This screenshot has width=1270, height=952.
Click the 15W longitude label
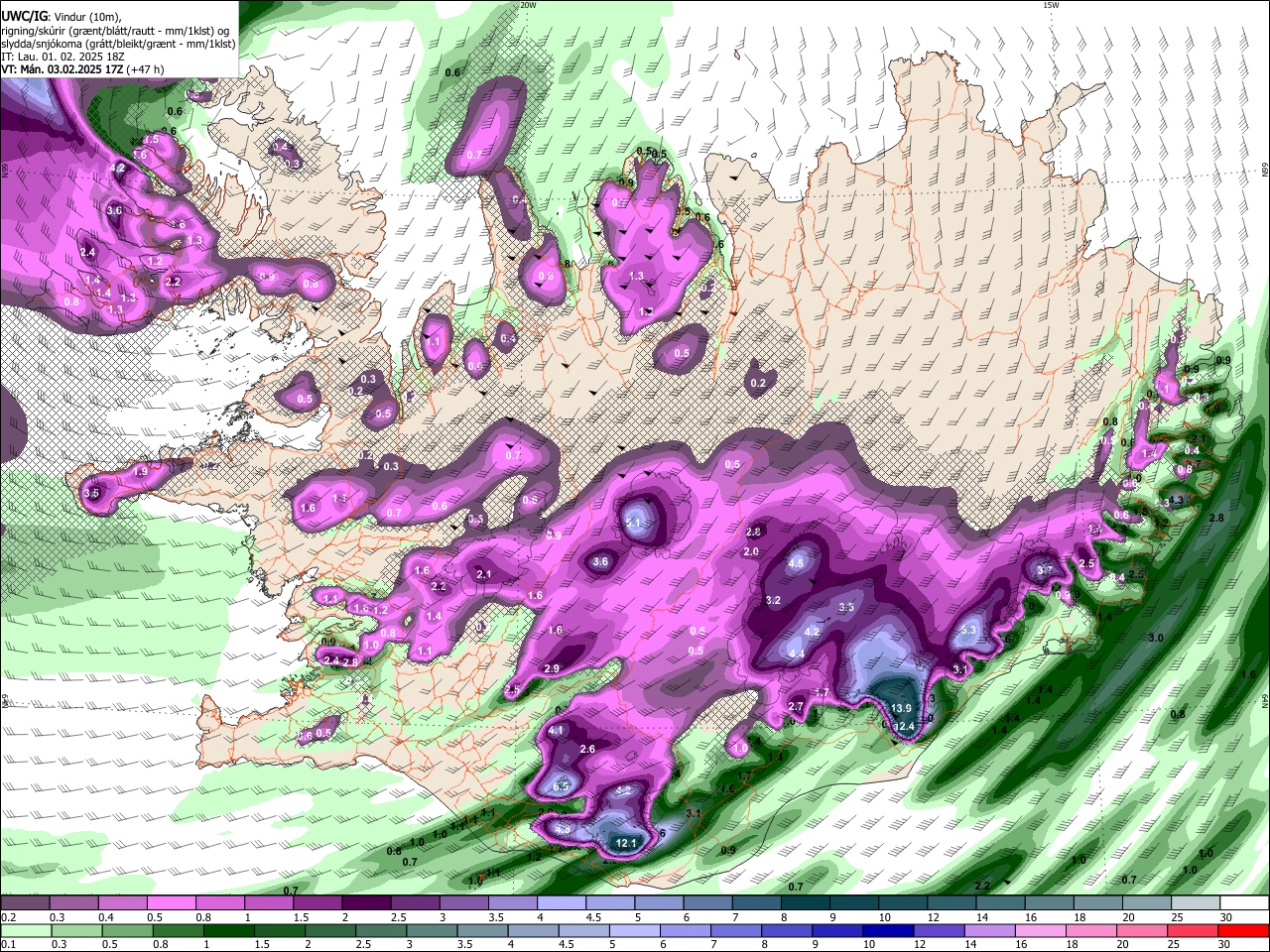click(x=1051, y=5)
